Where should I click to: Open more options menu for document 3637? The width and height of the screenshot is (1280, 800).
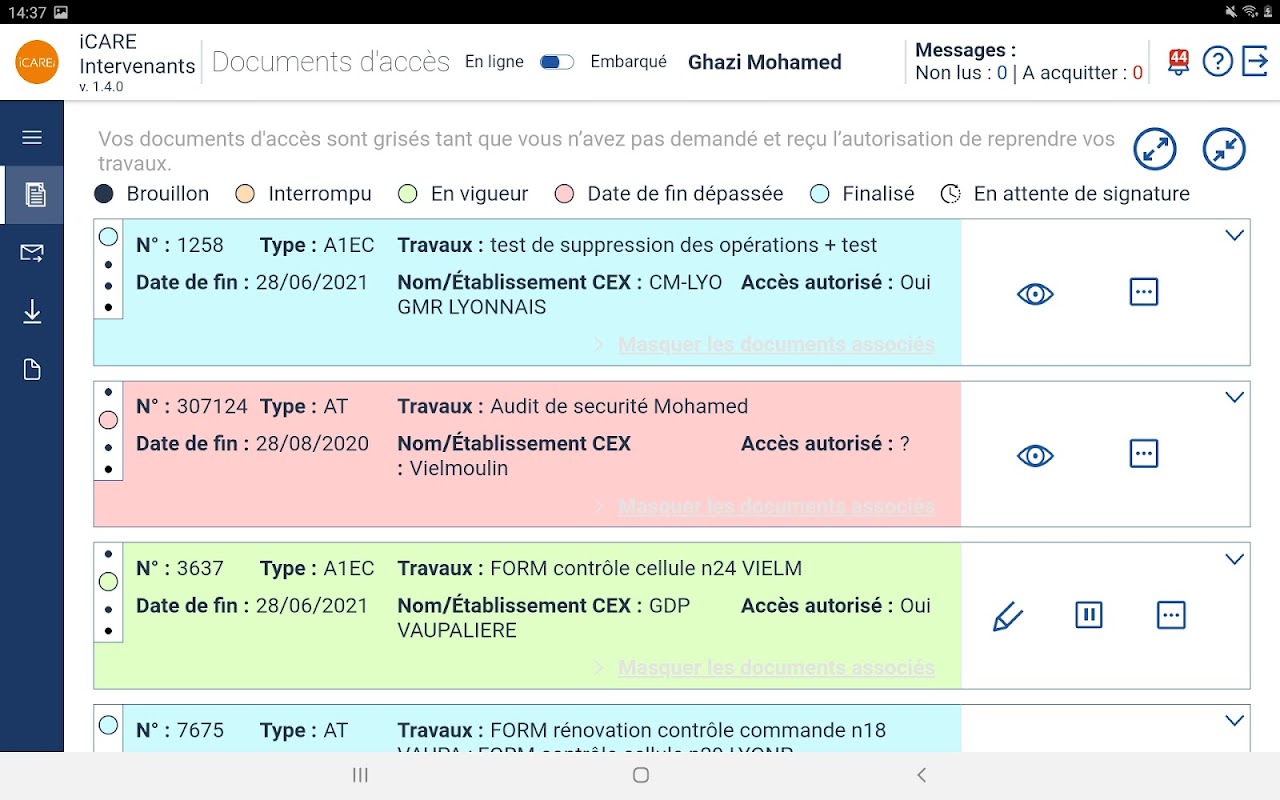[x=1170, y=615]
